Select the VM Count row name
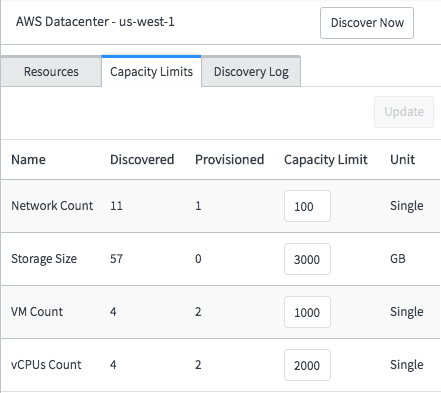 click(37, 312)
